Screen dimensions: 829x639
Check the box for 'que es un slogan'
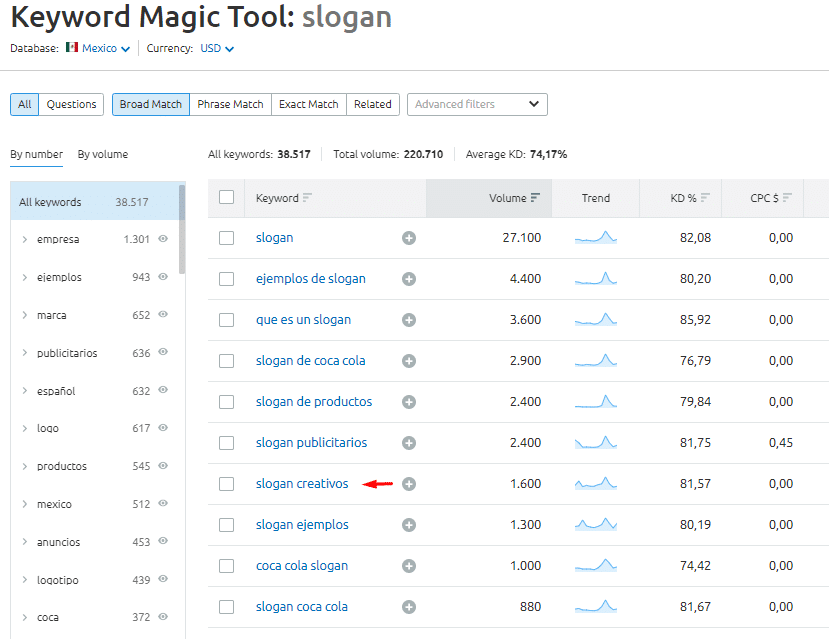pos(226,320)
